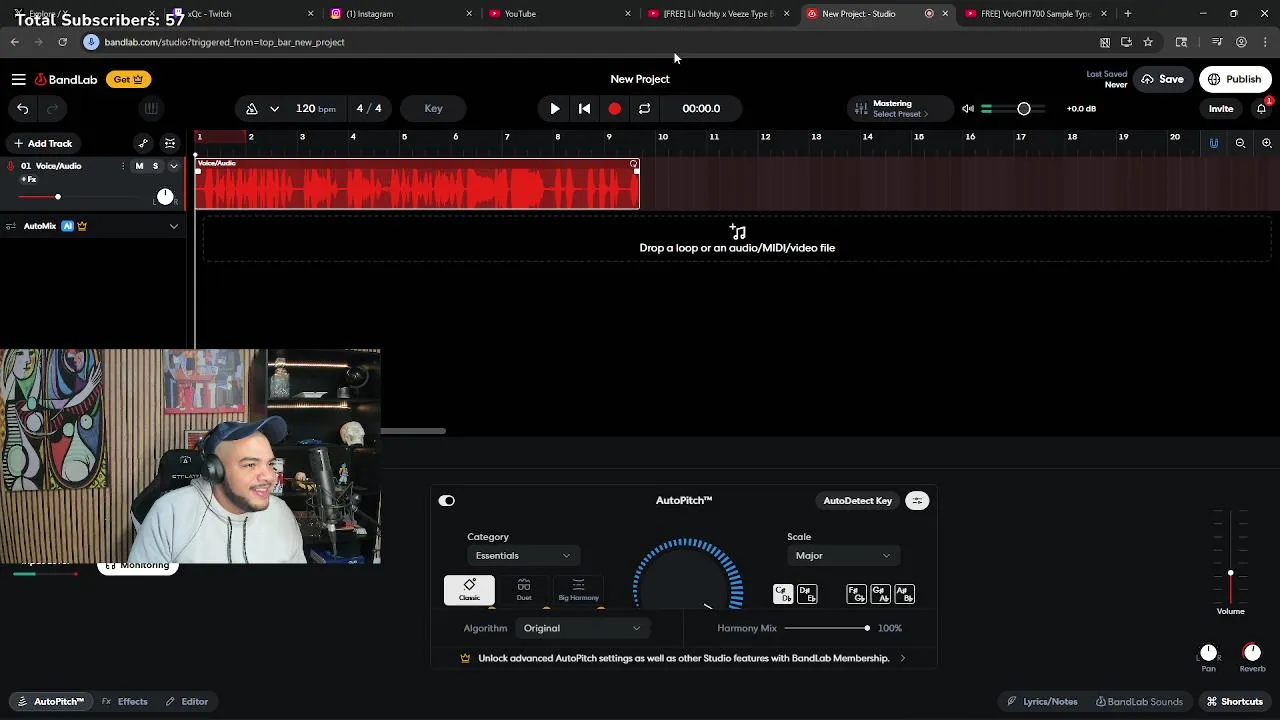Open the notifications bell

(1261, 109)
